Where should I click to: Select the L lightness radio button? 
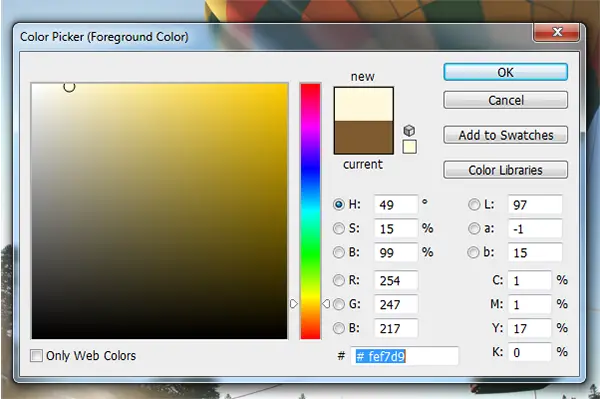pyautogui.click(x=474, y=205)
